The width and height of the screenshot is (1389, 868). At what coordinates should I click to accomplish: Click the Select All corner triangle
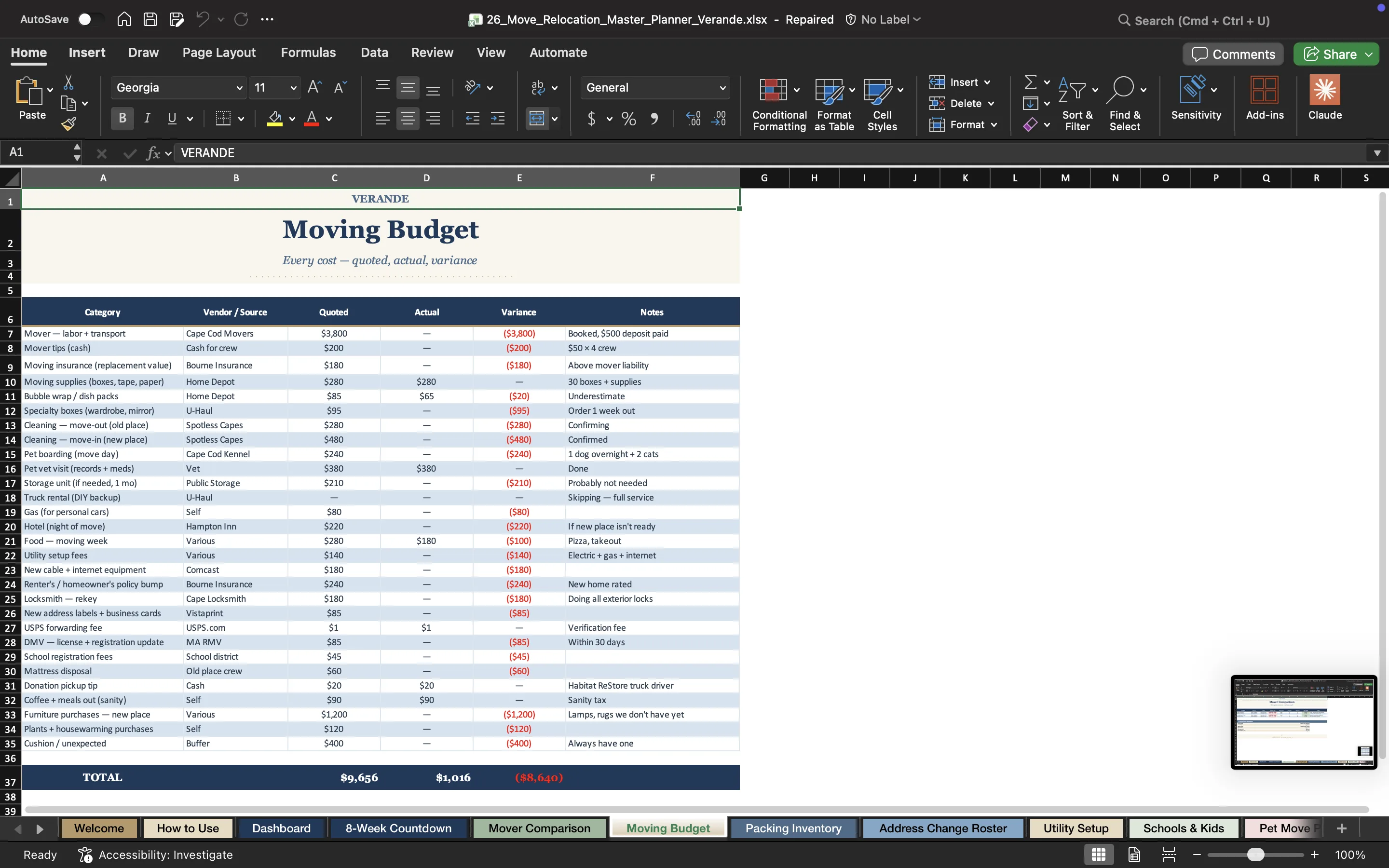point(11,178)
